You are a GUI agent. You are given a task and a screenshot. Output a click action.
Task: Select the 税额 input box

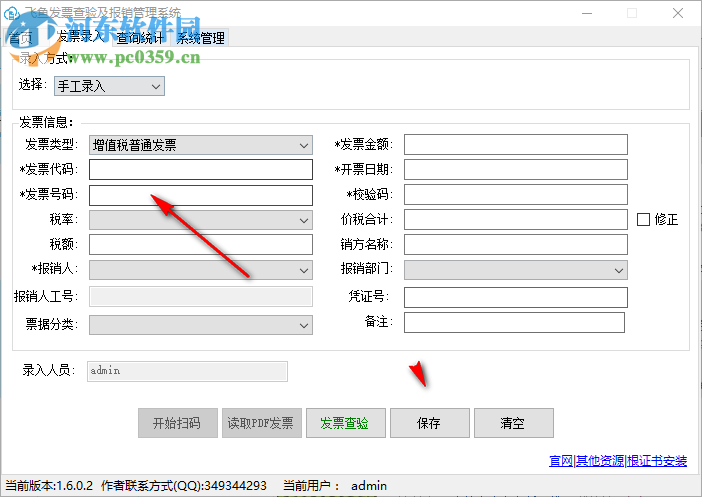click(201, 245)
